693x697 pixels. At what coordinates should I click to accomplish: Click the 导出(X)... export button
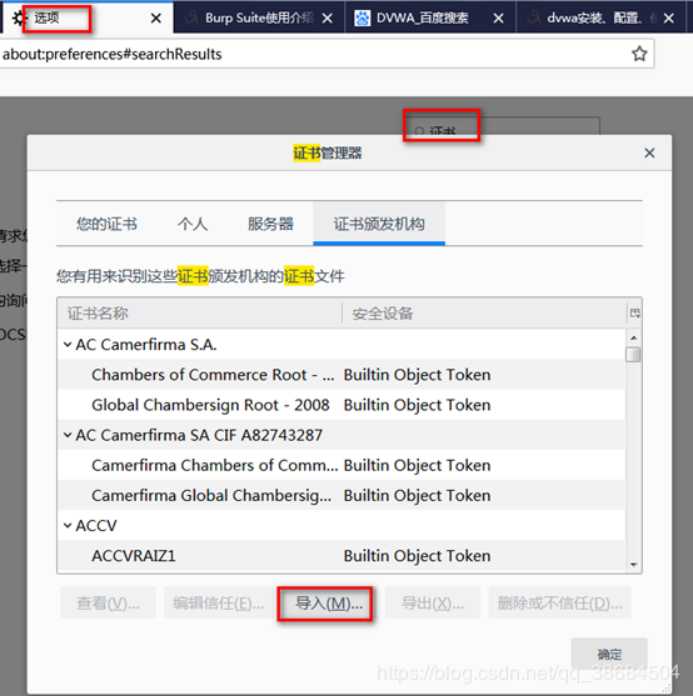(433, 604)
